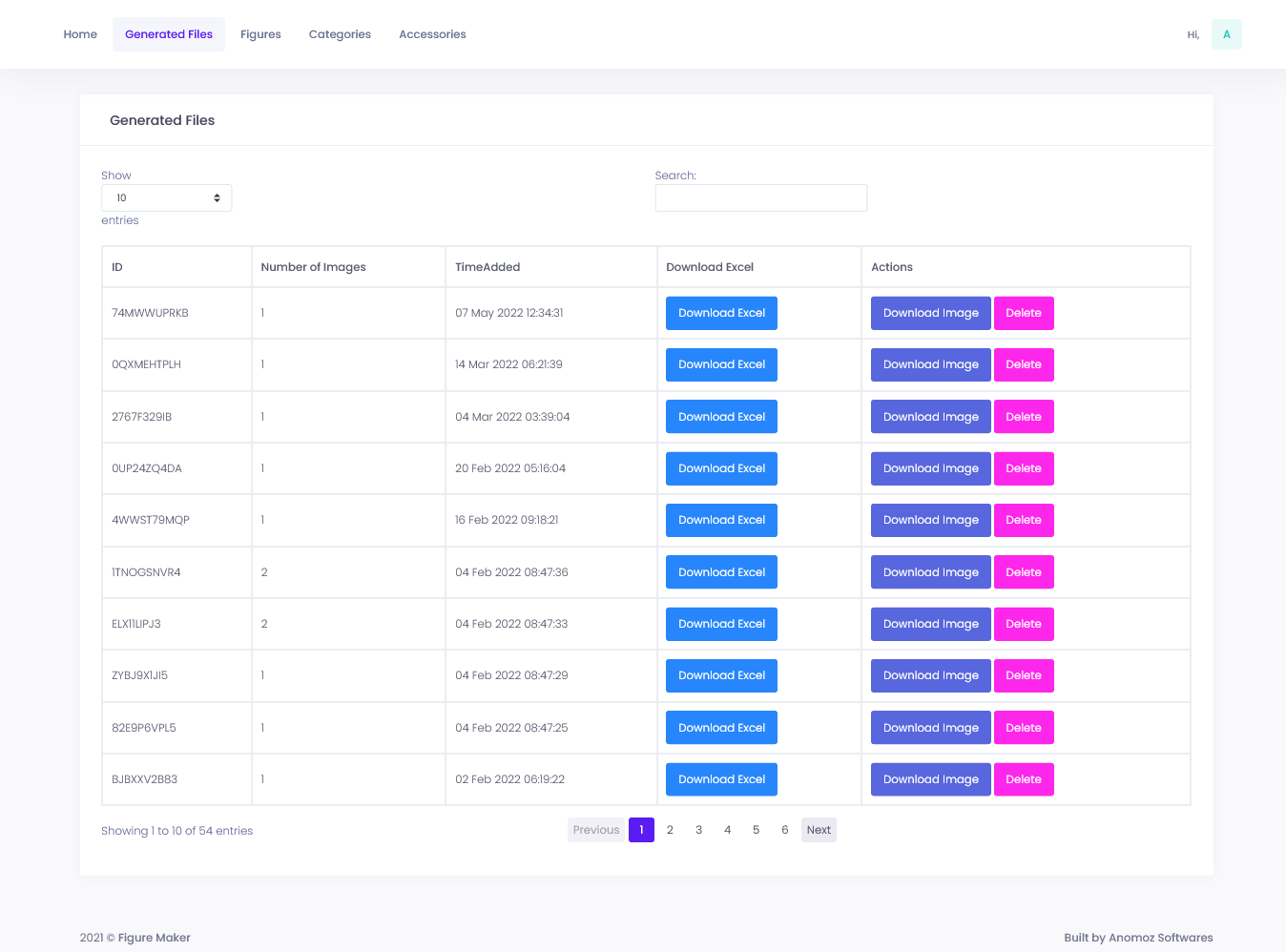Viewport: 1286px width, 952px height.
Task: Expand the Show entries dropdown
Action: coord(166,198)
